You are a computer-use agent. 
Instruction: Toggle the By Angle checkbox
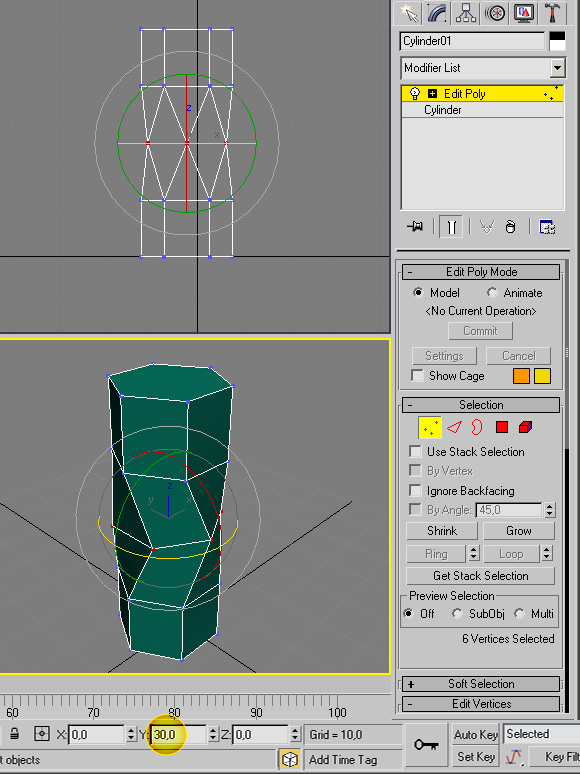[416, 510]
